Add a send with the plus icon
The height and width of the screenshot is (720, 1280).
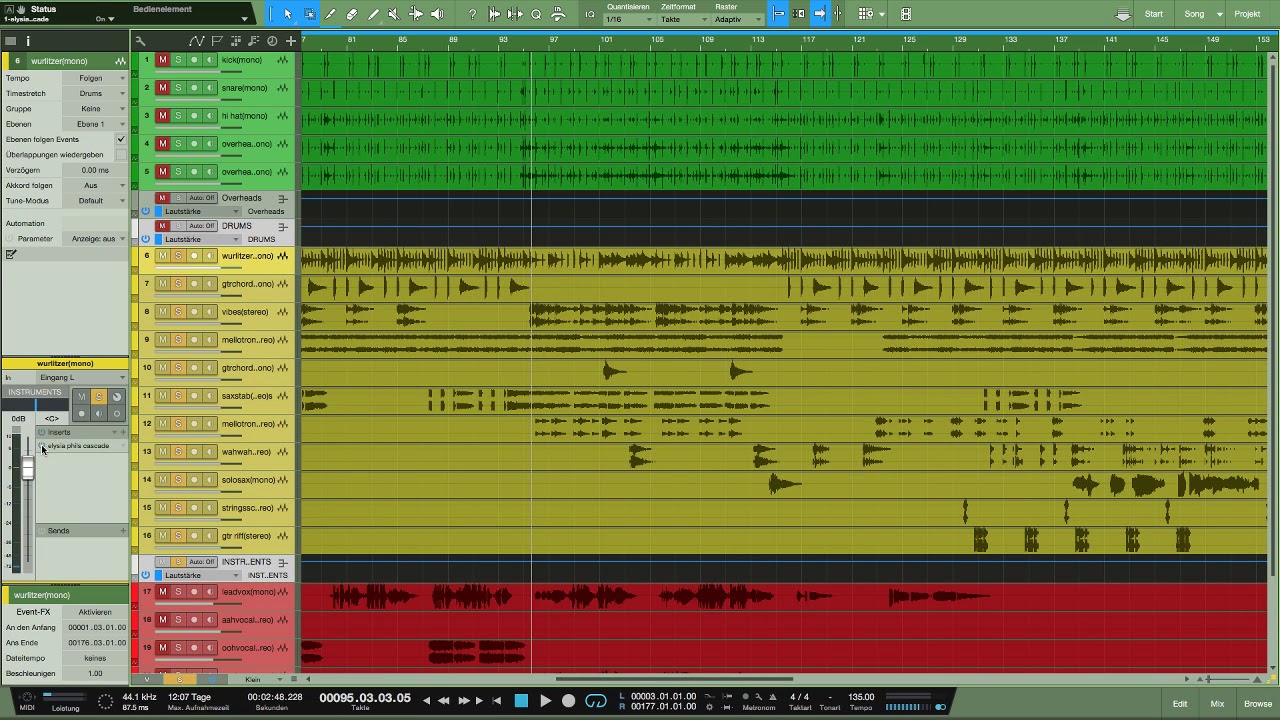(124, 531)
